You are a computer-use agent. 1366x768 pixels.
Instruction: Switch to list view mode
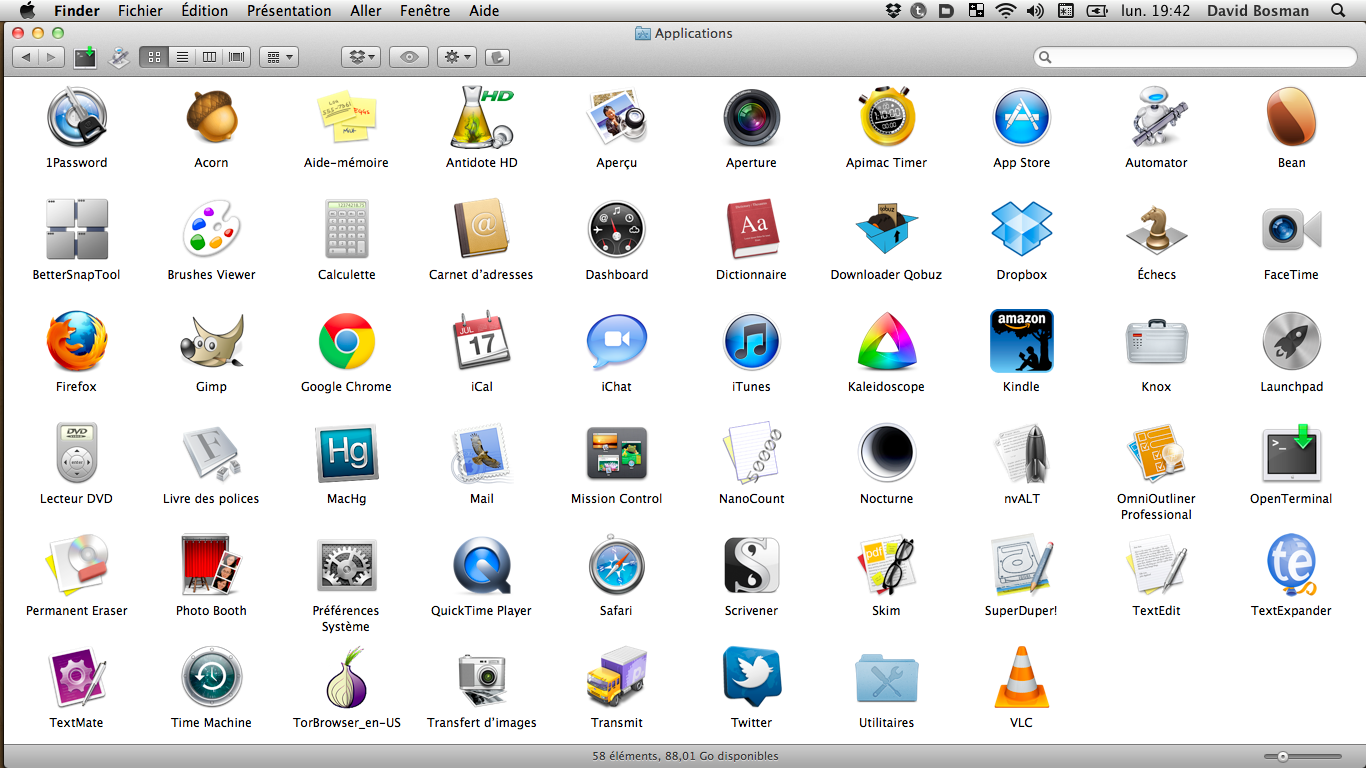tap(182, 57)
